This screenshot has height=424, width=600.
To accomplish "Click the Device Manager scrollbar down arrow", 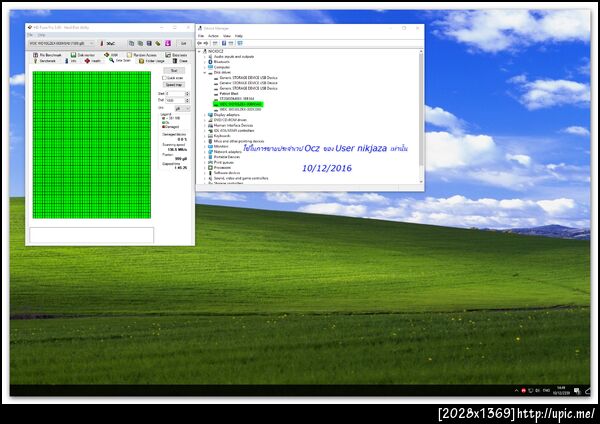I will [421, 181].
